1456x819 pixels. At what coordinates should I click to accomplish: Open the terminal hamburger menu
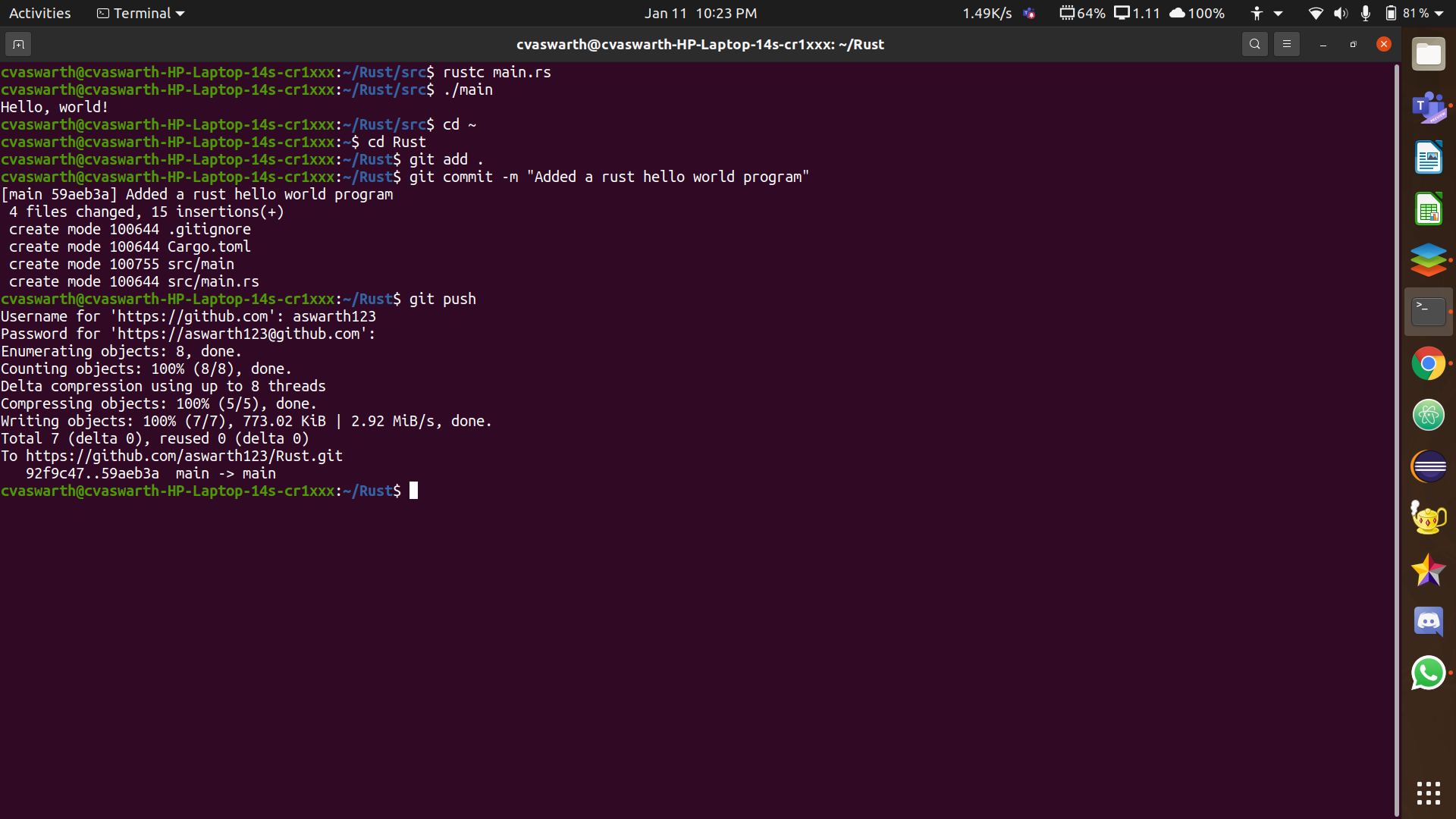pyautogui.click(x=1287, y=45)
